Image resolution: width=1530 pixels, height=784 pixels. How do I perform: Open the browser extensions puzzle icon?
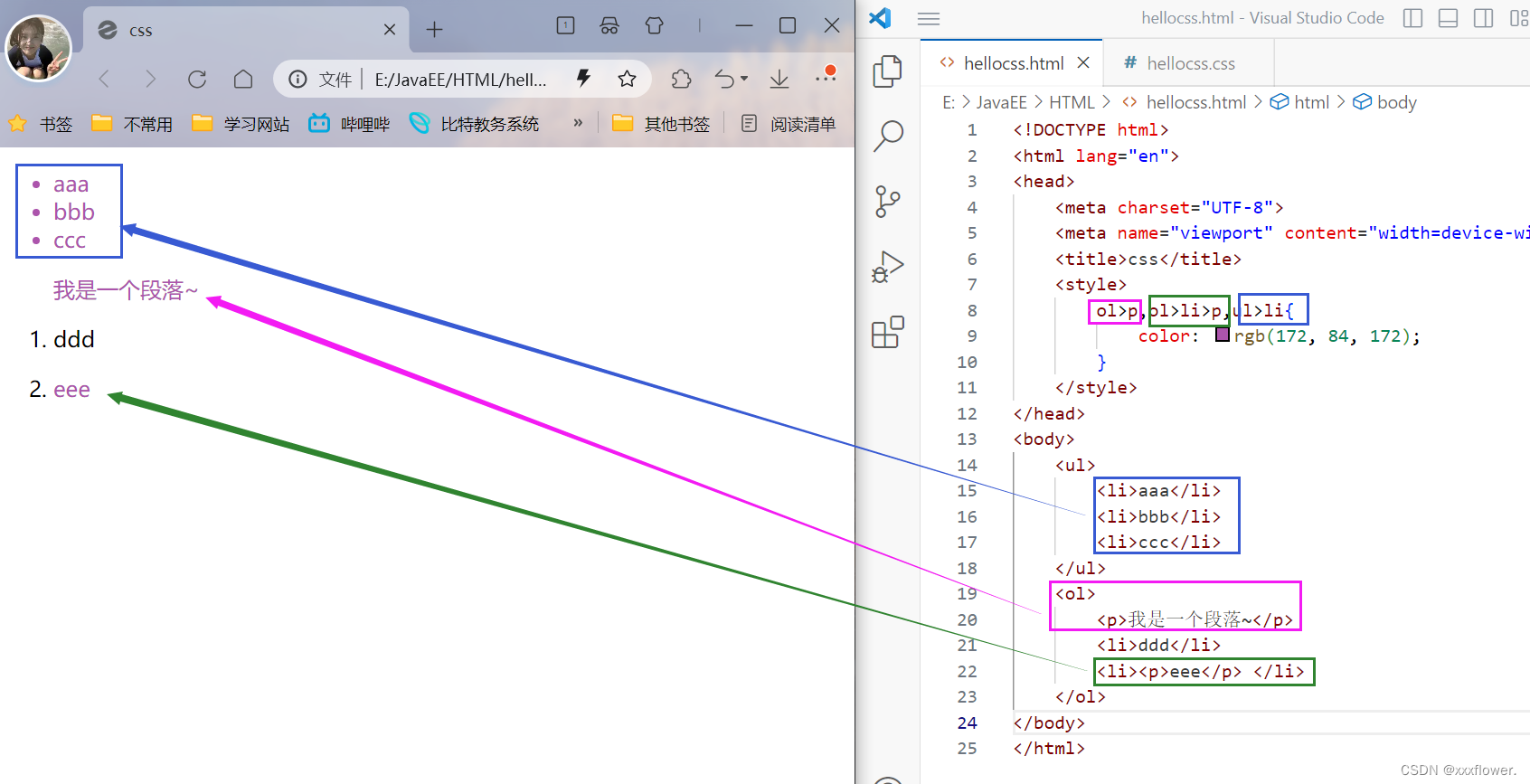pyautogui.click(x=681, y=80)
